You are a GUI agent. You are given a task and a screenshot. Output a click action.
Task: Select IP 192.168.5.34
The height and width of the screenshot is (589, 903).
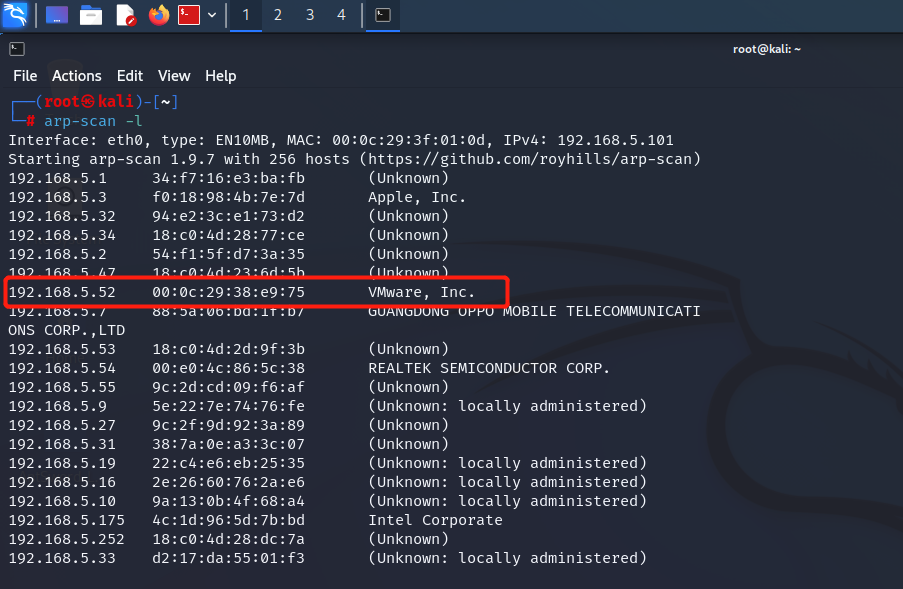click(62, 235)
